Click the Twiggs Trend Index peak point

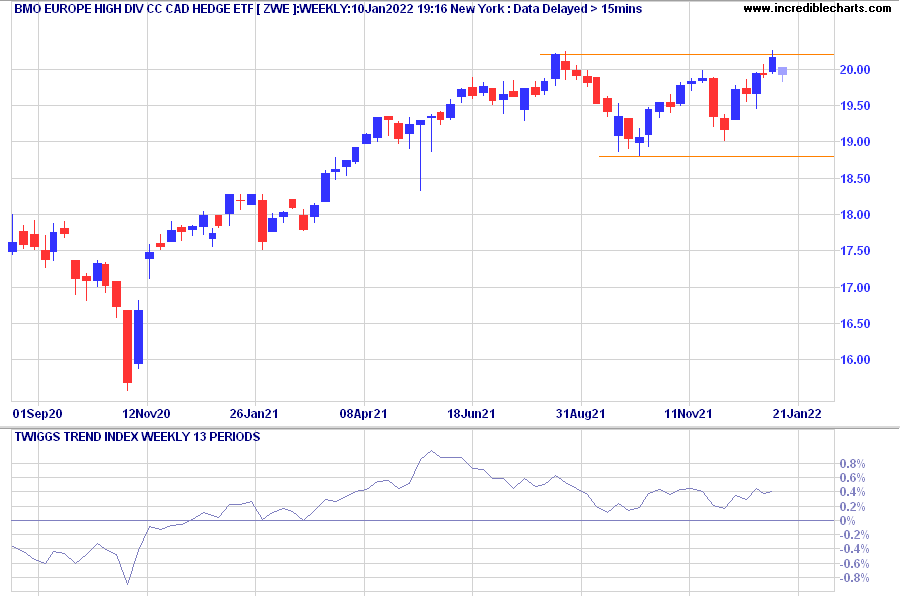[x=432, y=451]
